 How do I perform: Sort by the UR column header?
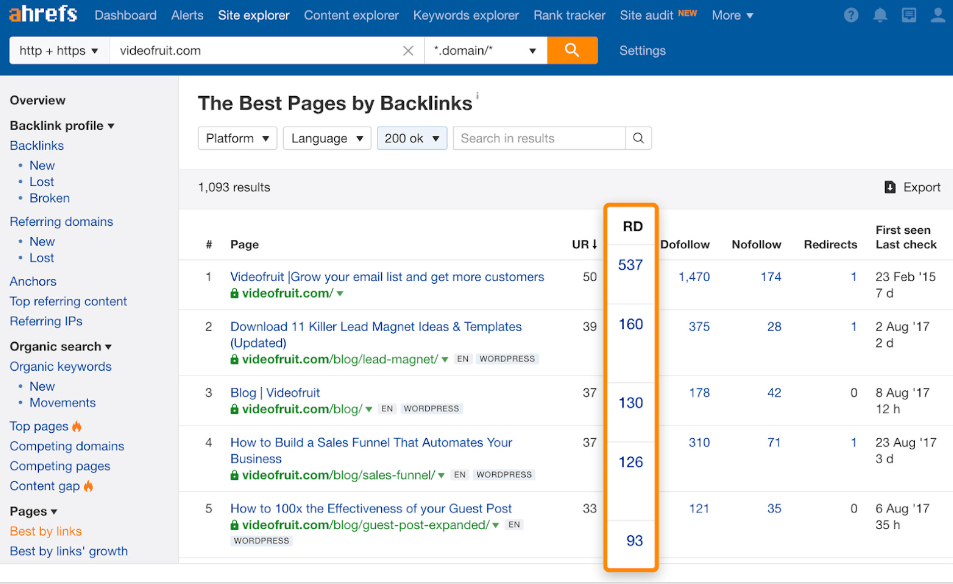[584, 244]
